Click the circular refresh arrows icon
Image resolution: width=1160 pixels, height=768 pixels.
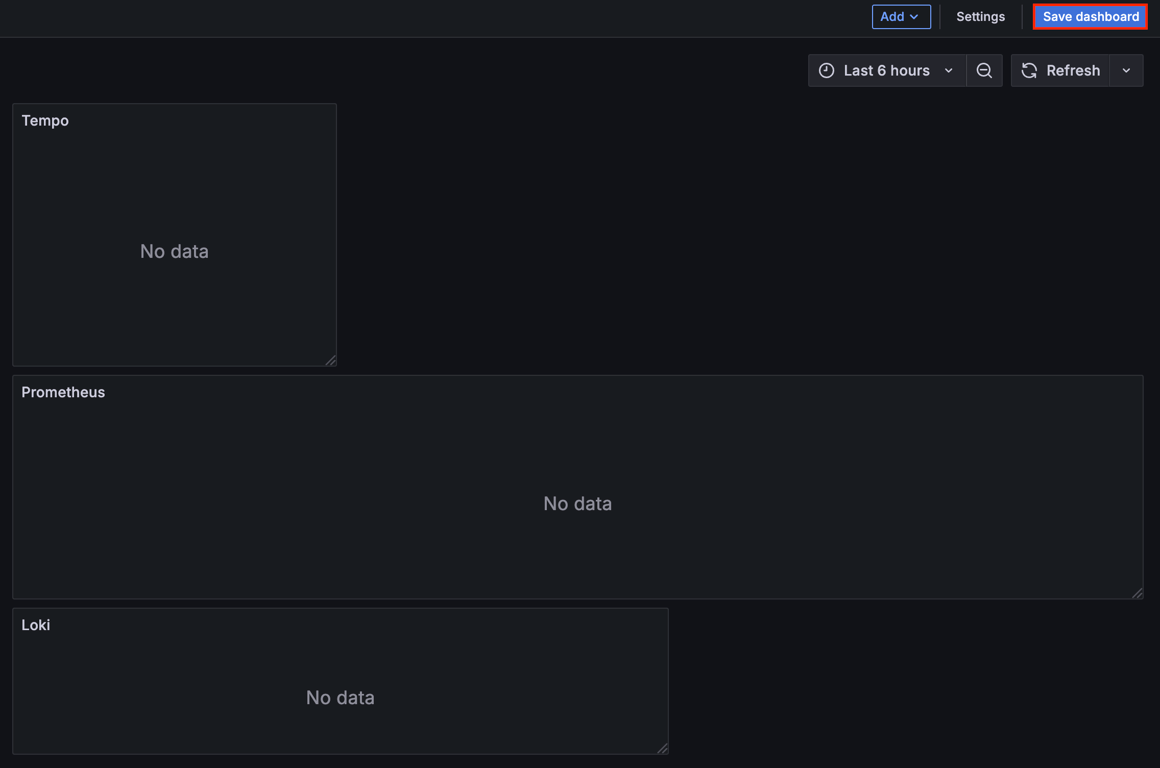(x=1029, y=70)
